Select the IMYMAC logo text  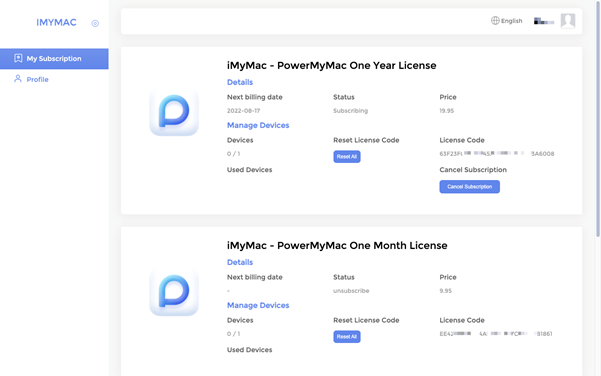click(x=56, y=23)
